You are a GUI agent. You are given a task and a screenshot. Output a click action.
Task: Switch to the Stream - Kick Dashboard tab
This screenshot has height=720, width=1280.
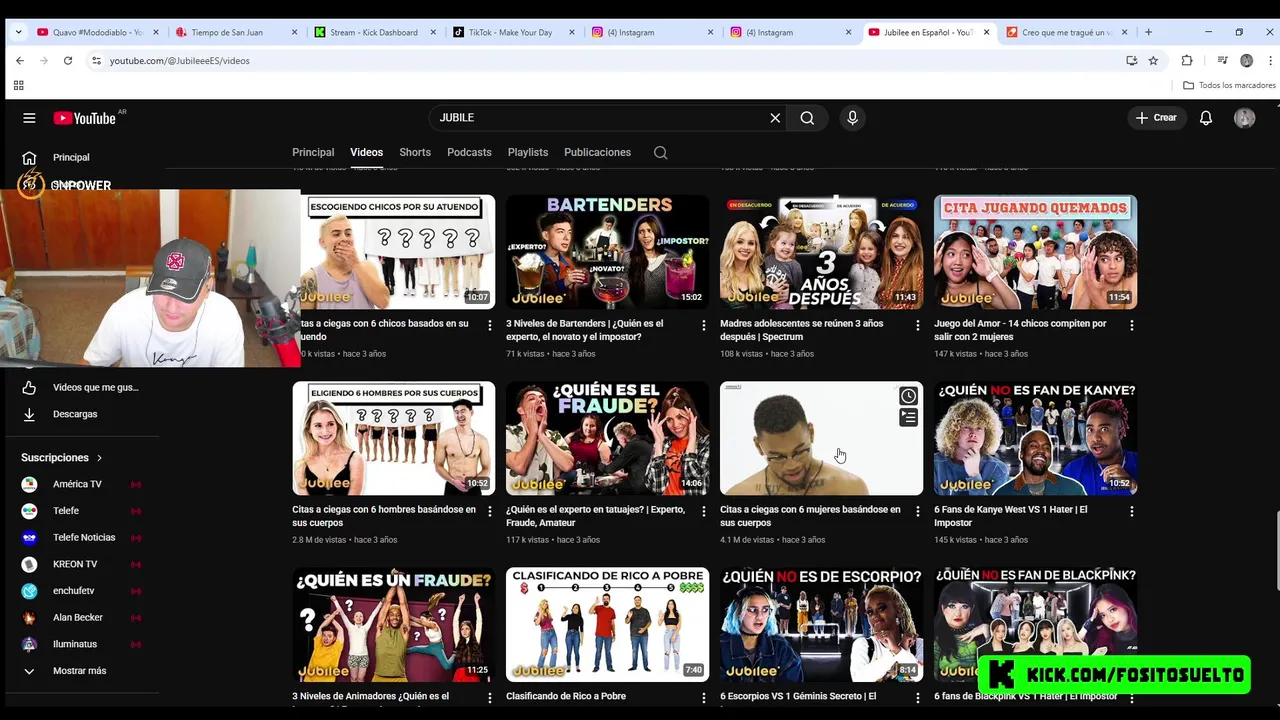373,32
